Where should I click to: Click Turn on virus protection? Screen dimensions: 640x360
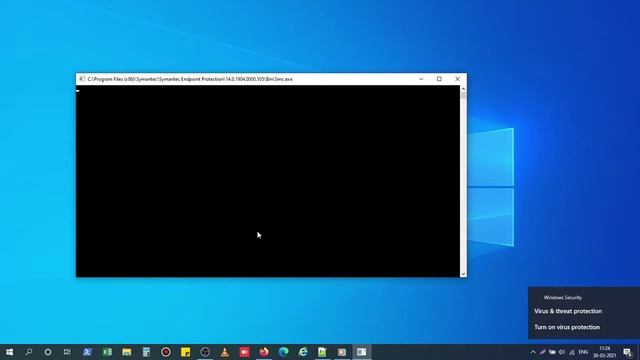click(567, 327)
